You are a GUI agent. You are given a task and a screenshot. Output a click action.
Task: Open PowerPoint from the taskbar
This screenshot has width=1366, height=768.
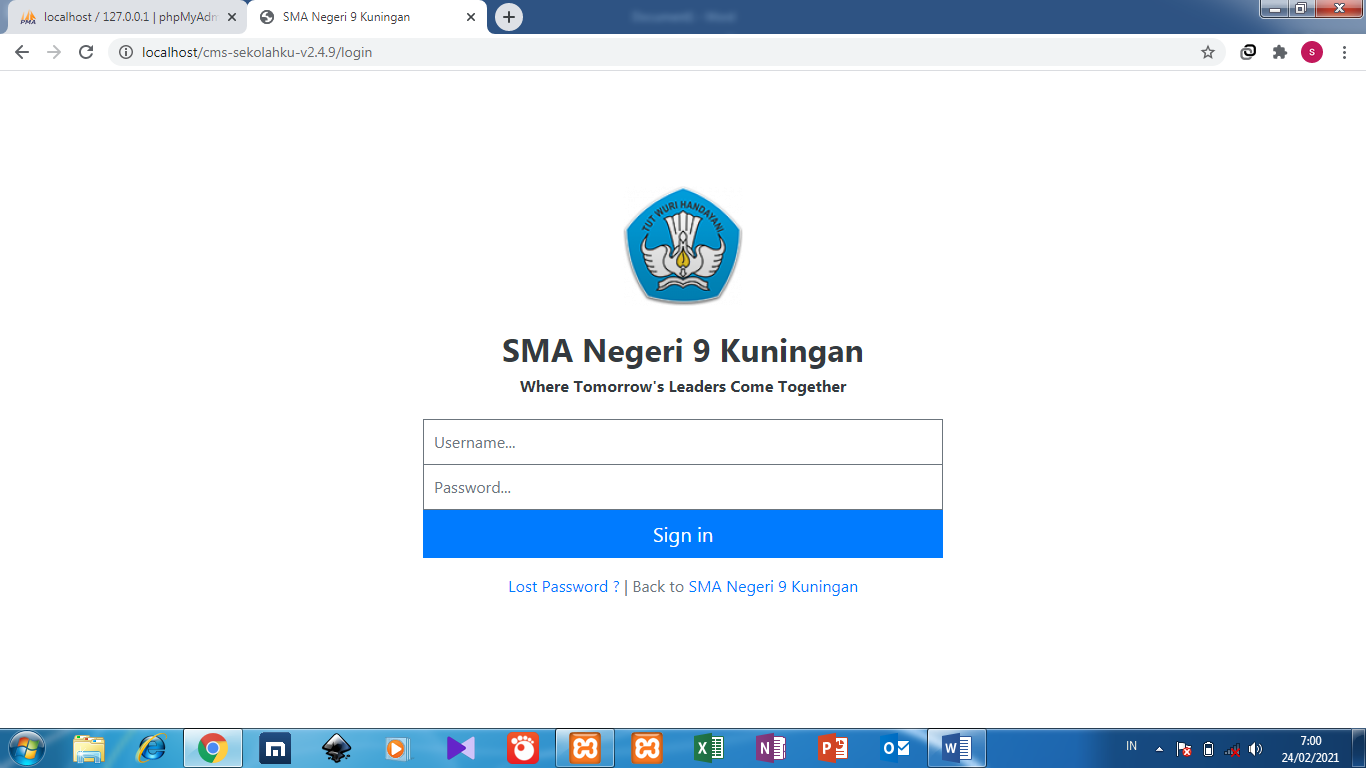[x=833, y=748]
